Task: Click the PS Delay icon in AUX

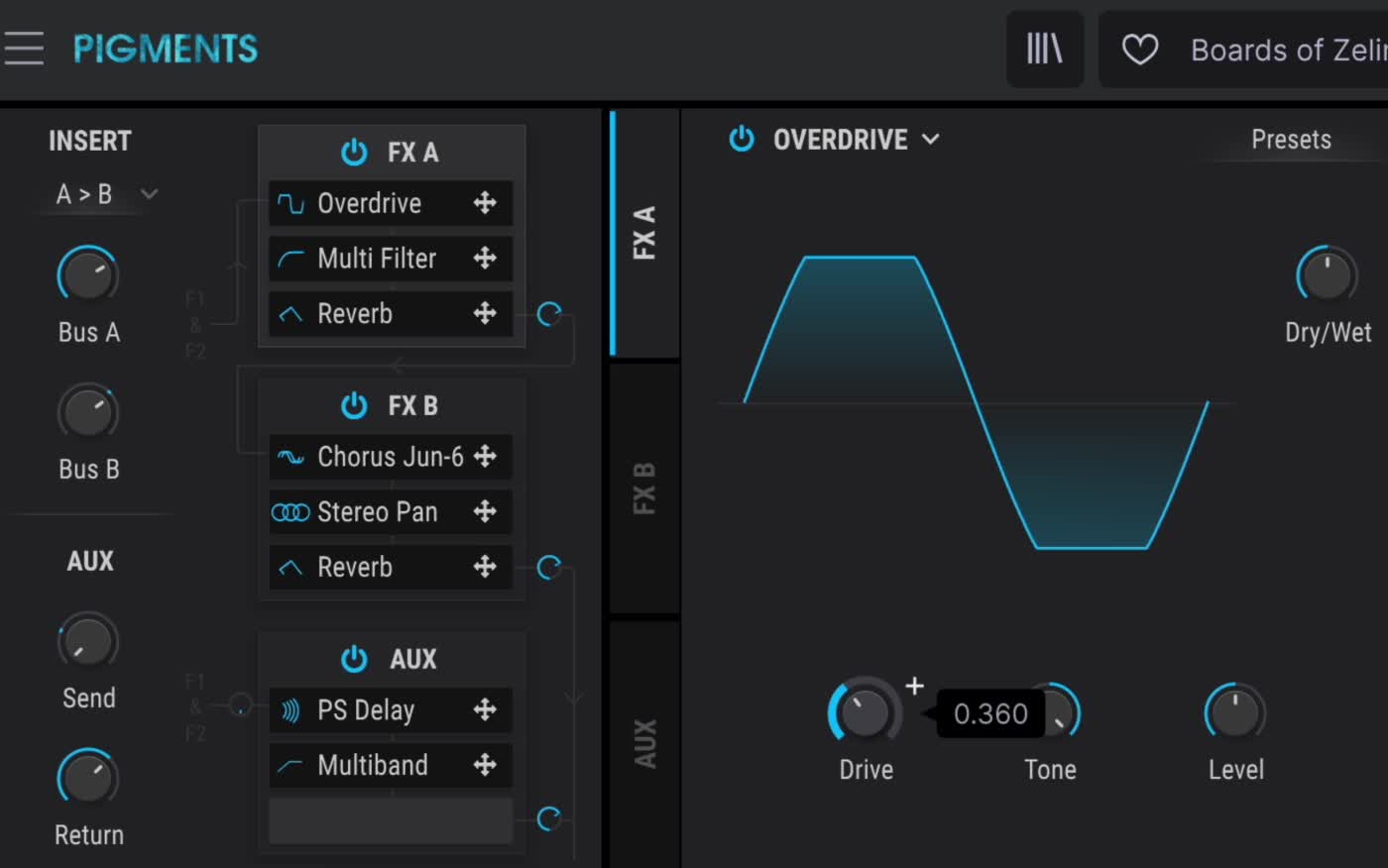Action: pos(290,710)
